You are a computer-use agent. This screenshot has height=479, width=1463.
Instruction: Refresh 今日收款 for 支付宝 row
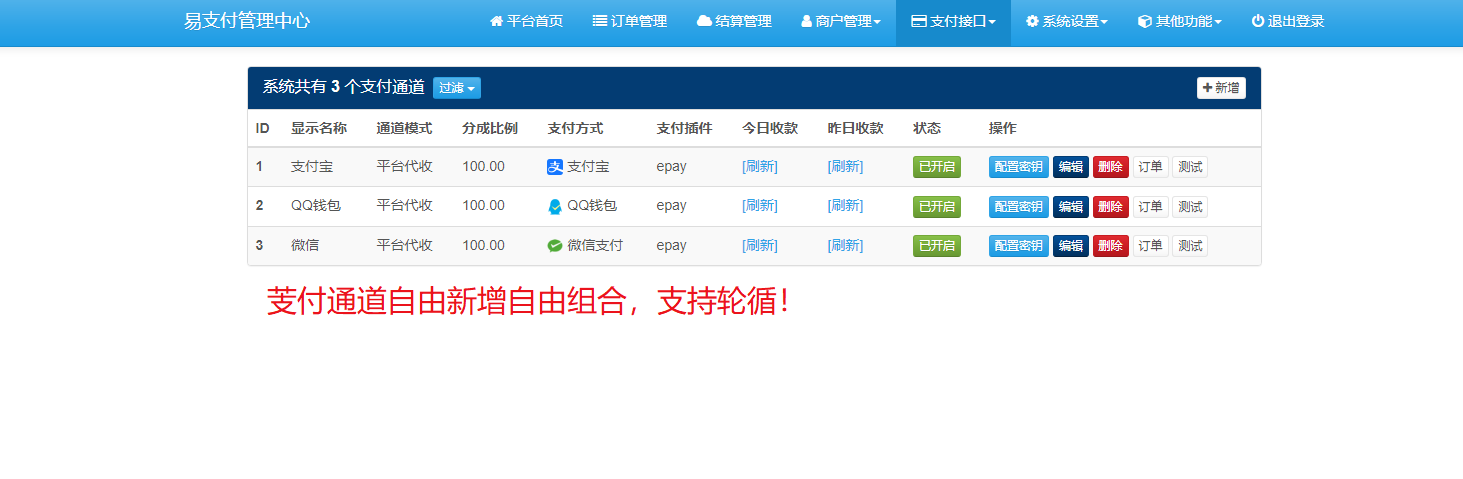(x=760, y=166)
